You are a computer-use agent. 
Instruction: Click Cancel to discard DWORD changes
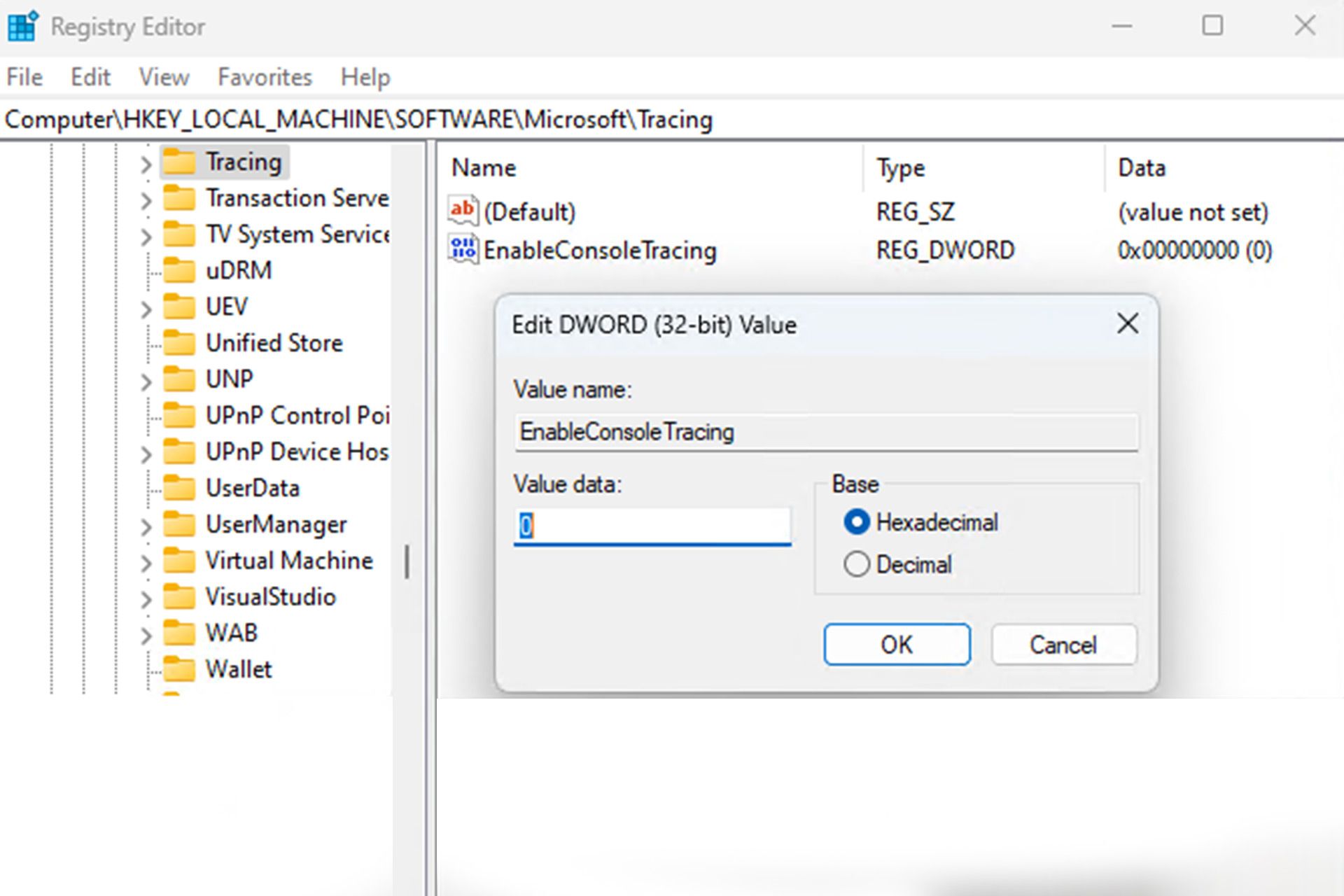tap(1064, 644)
